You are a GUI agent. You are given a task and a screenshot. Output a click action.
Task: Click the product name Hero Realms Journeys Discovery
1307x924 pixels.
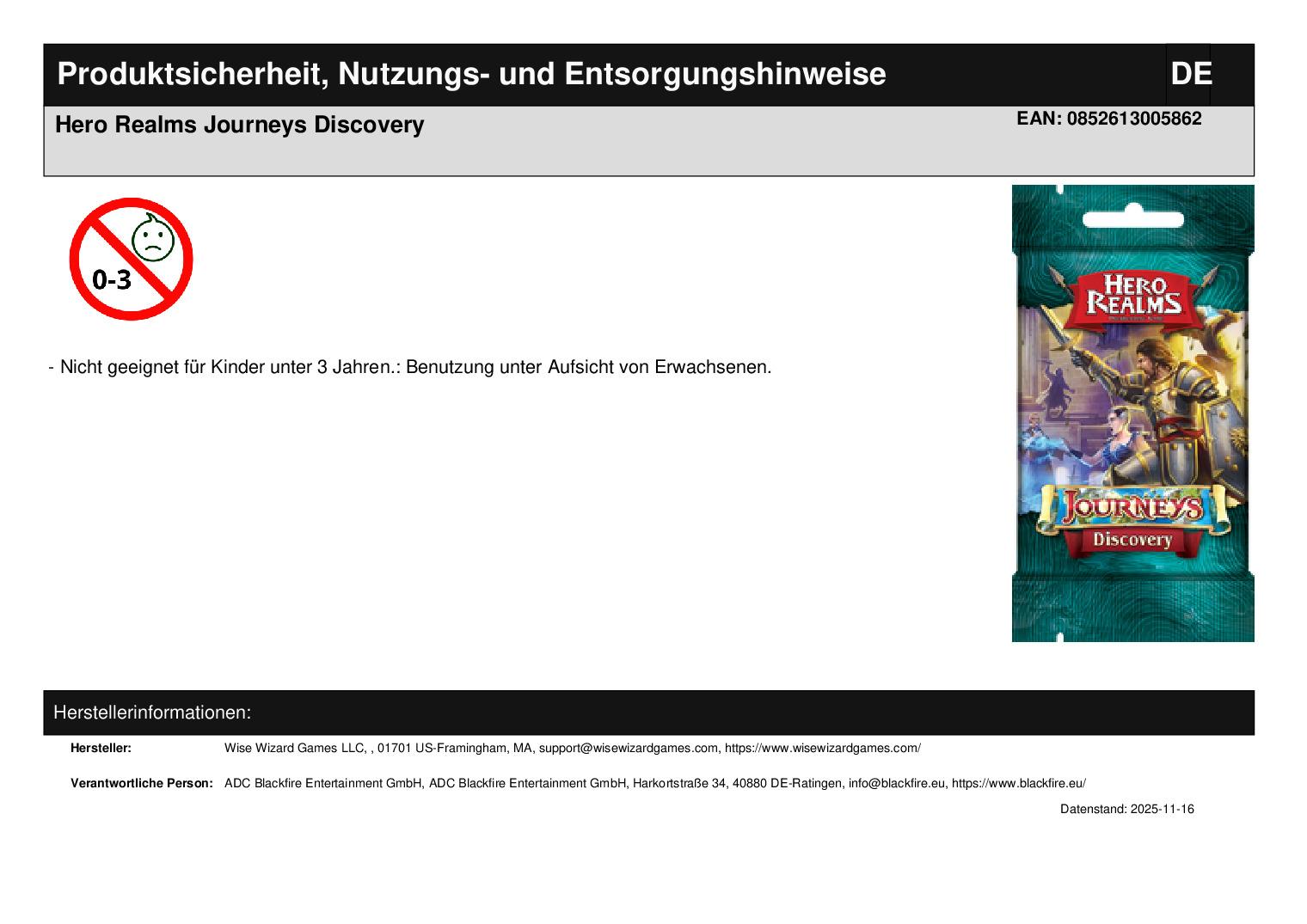click(239, 125)
